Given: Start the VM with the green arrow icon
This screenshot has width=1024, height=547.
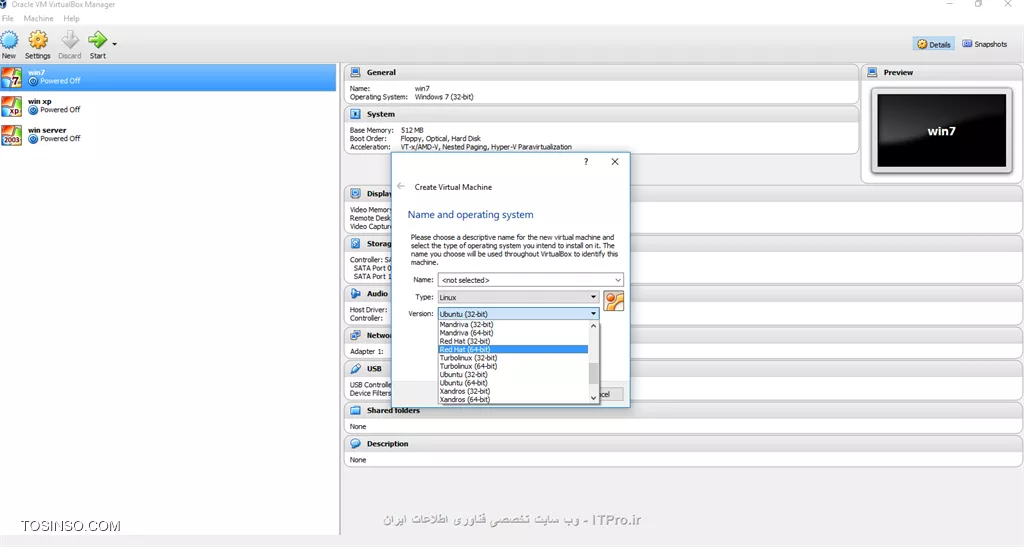Looking at the screenshot, I should coord(97,40).
